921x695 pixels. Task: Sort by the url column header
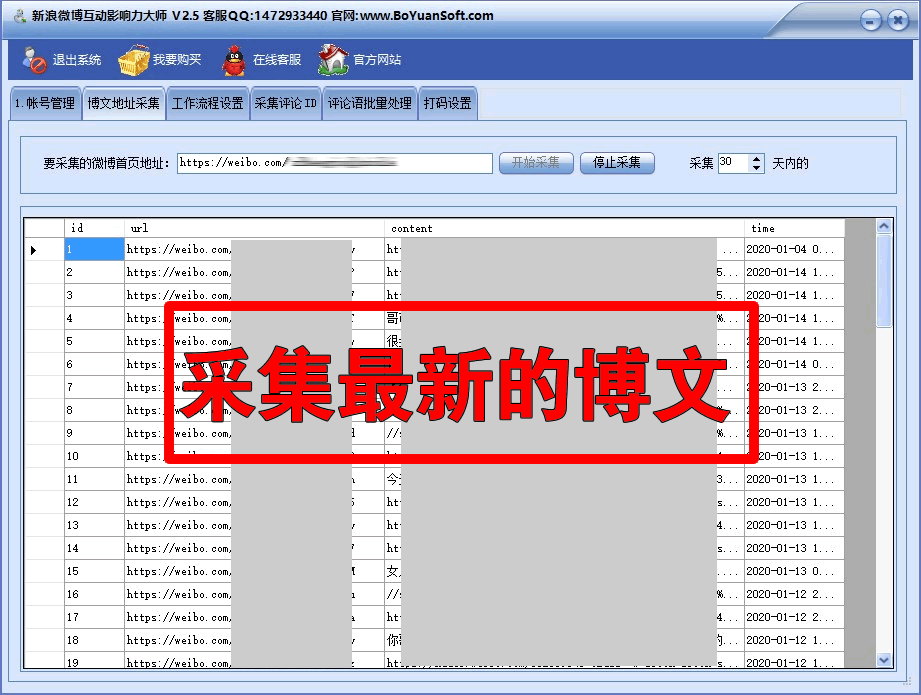point(254,228)
